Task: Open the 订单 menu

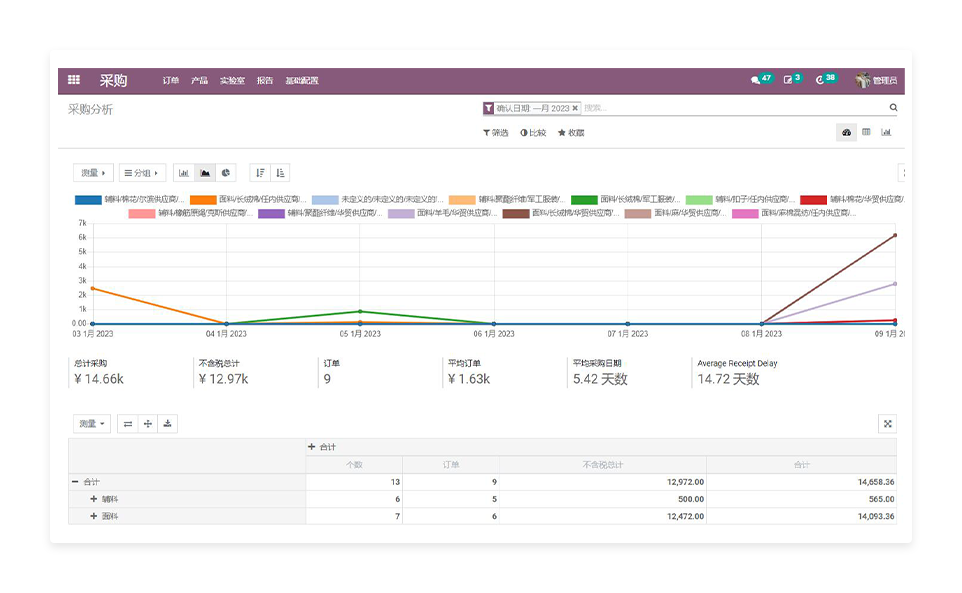Action: coord(171,80)
